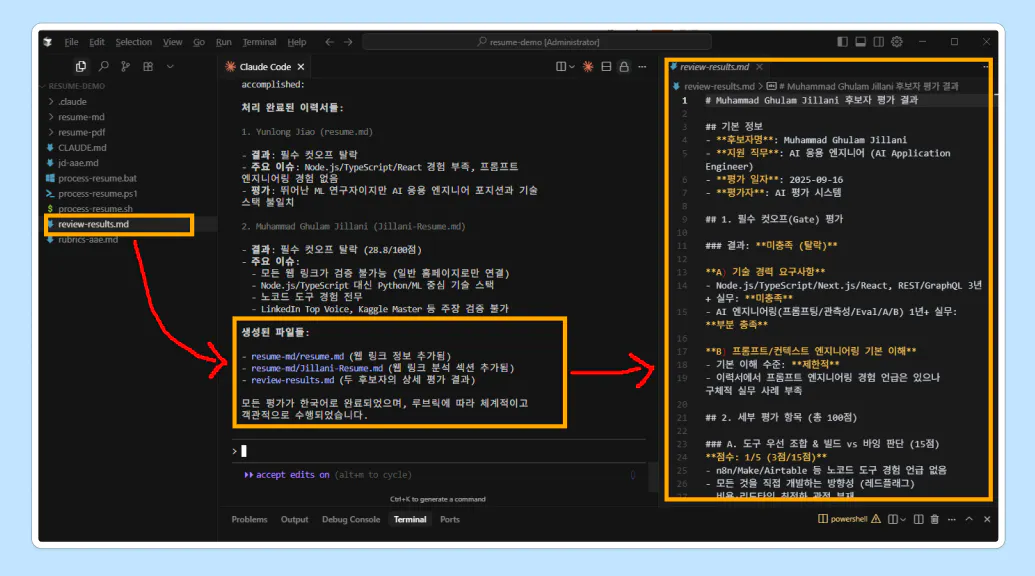Click the split rows icon in editor actions
Screen dimensions: 1035x576
coord(606,67)
